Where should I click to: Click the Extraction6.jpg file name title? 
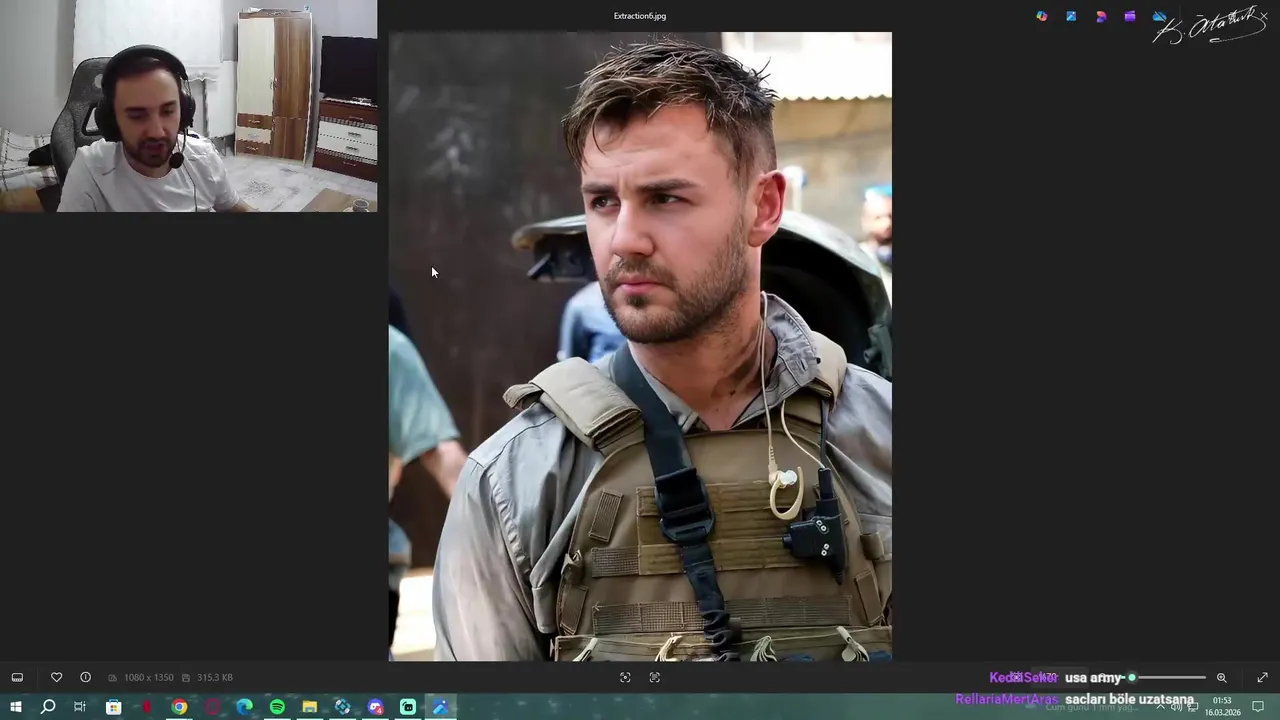640,16
